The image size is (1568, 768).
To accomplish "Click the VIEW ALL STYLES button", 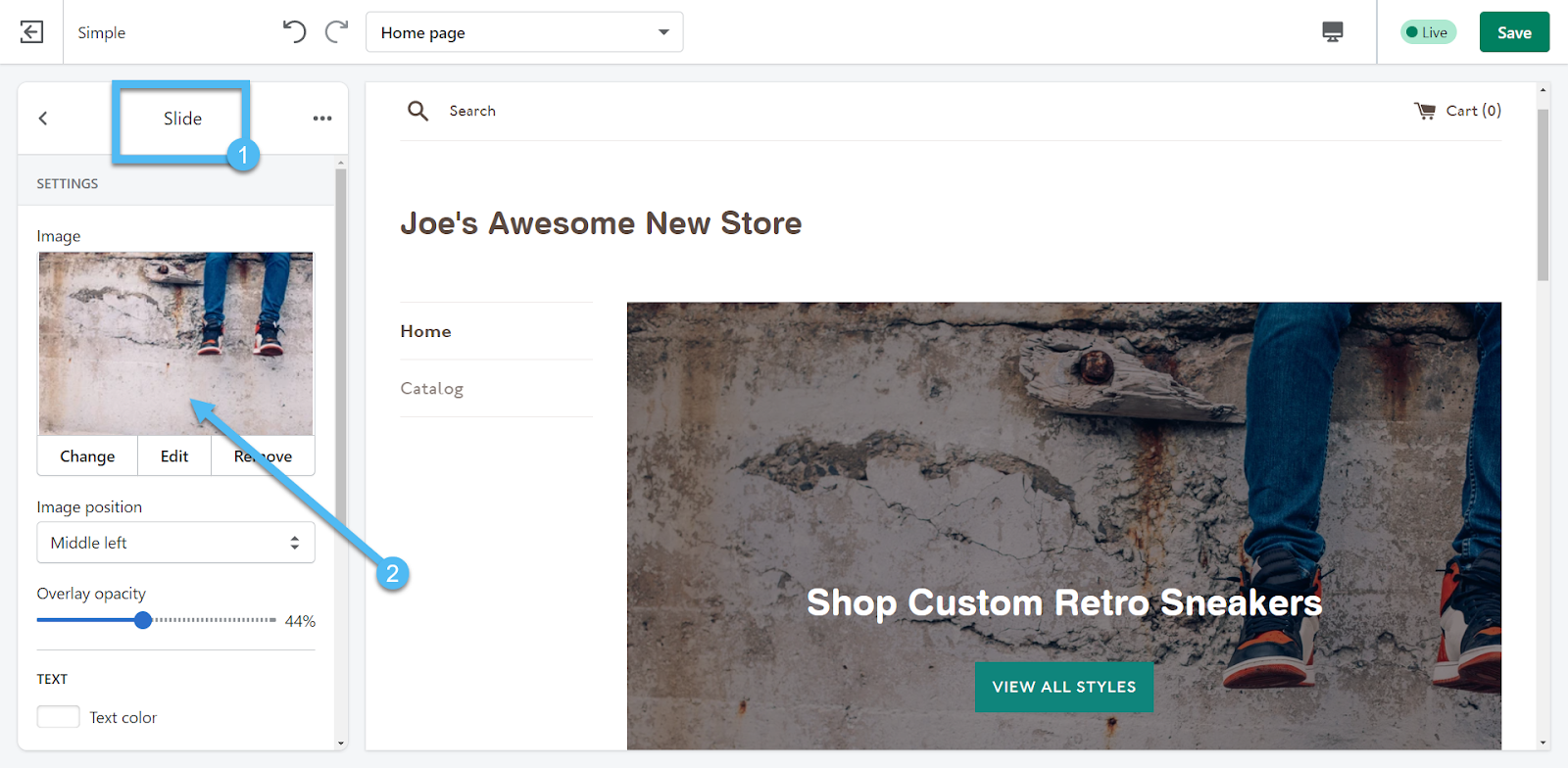I will (1064, 687).
